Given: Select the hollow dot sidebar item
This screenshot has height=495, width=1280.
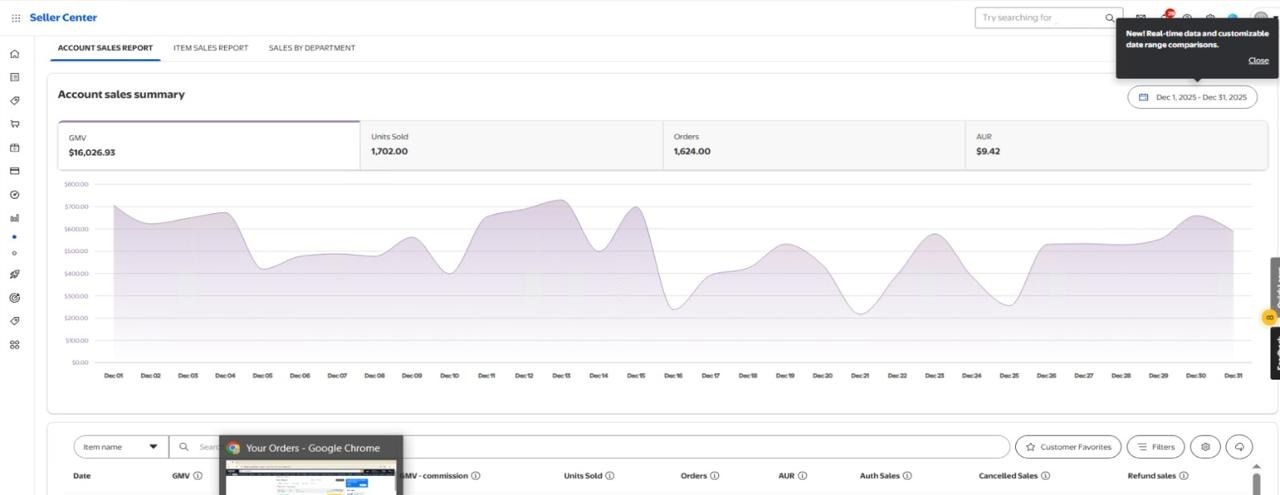Looking at the screenshot, I should pos(14,253).
